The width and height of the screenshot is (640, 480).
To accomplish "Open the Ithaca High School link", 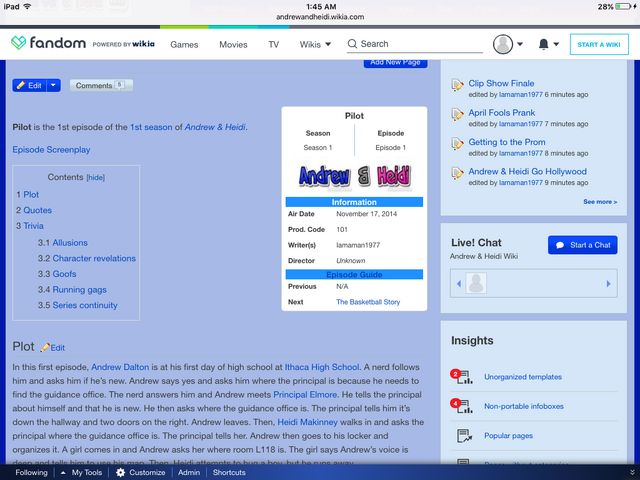I will pos(322,367).
